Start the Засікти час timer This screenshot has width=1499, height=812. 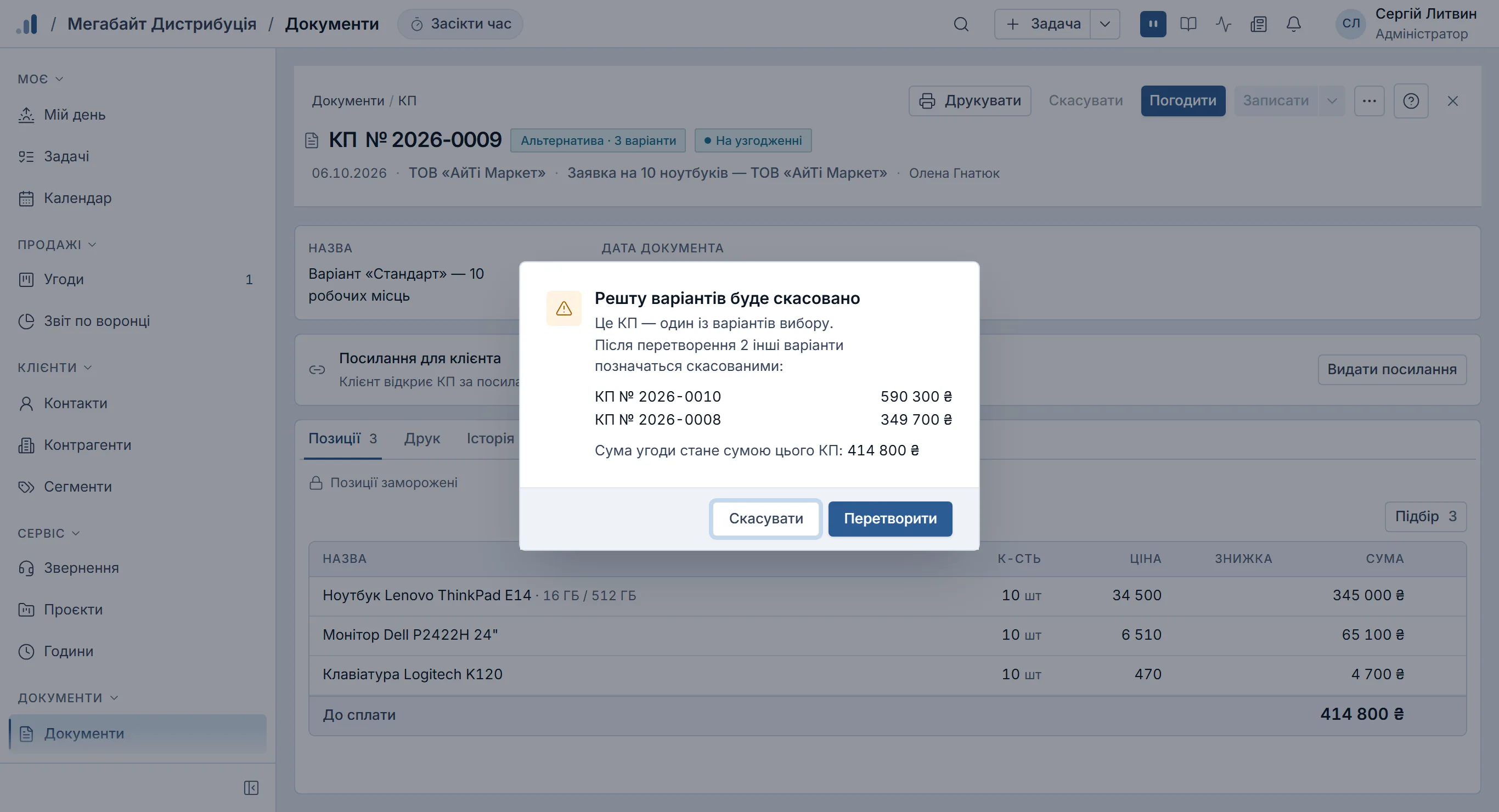pos(460,24)
